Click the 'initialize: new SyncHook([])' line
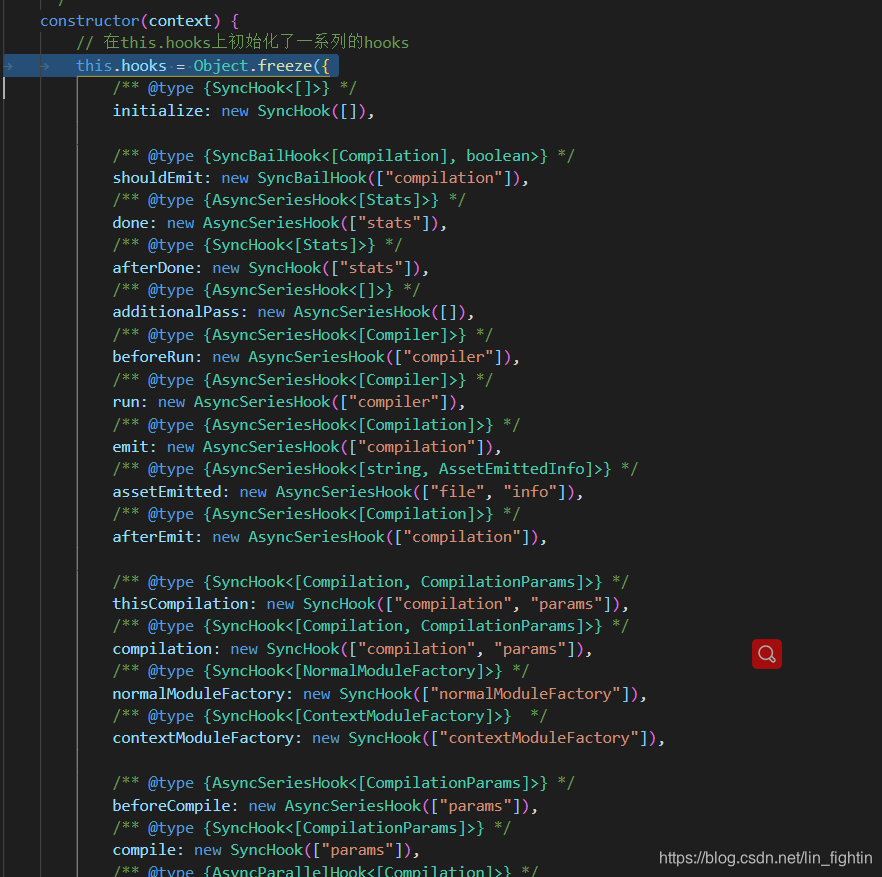This screenshot has width=882, height=877. (x=243, y=111)
